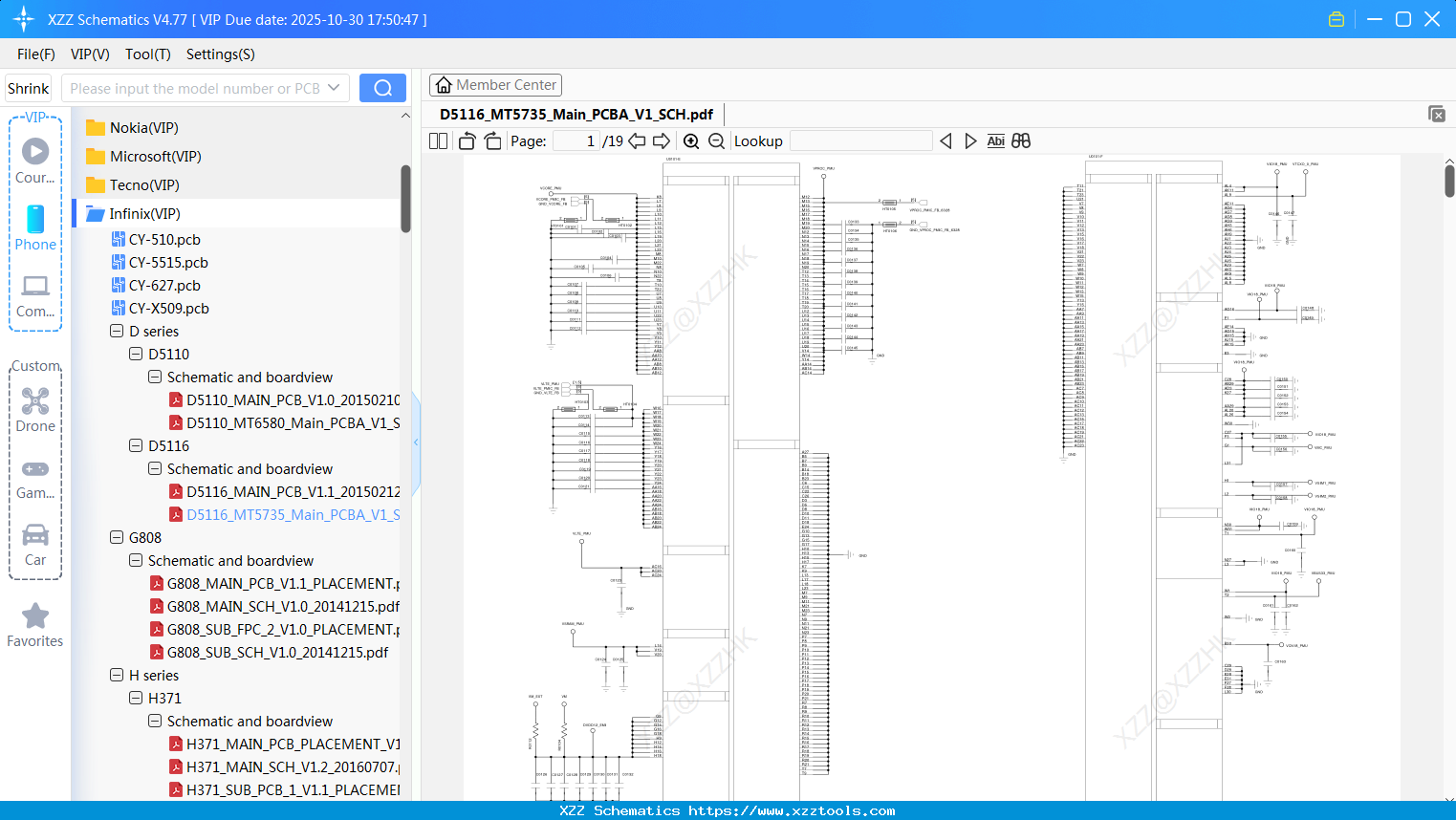Collapse Schematic and boardview under H371

tap(155, 722)
